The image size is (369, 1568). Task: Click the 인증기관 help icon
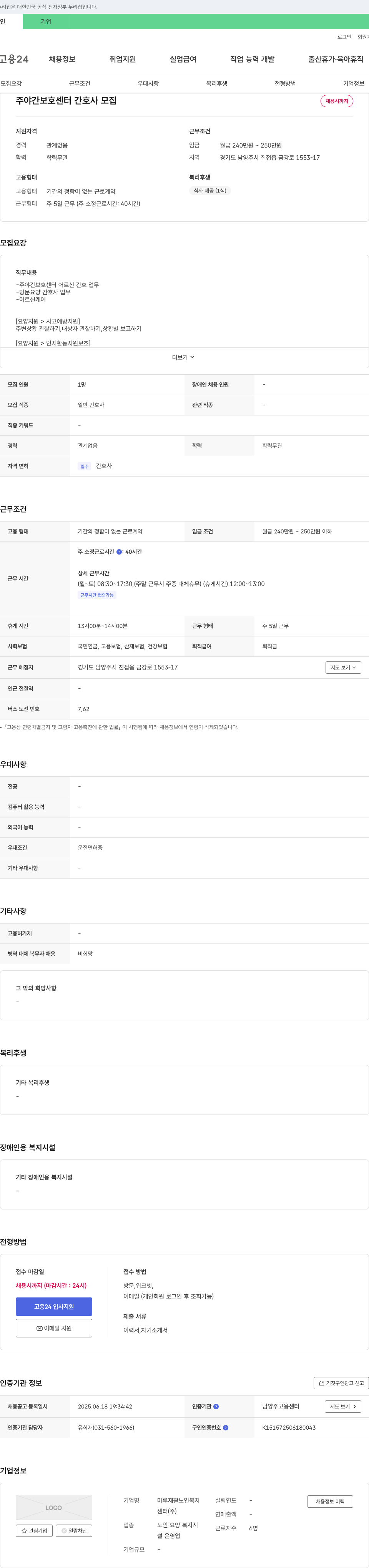216,1407
